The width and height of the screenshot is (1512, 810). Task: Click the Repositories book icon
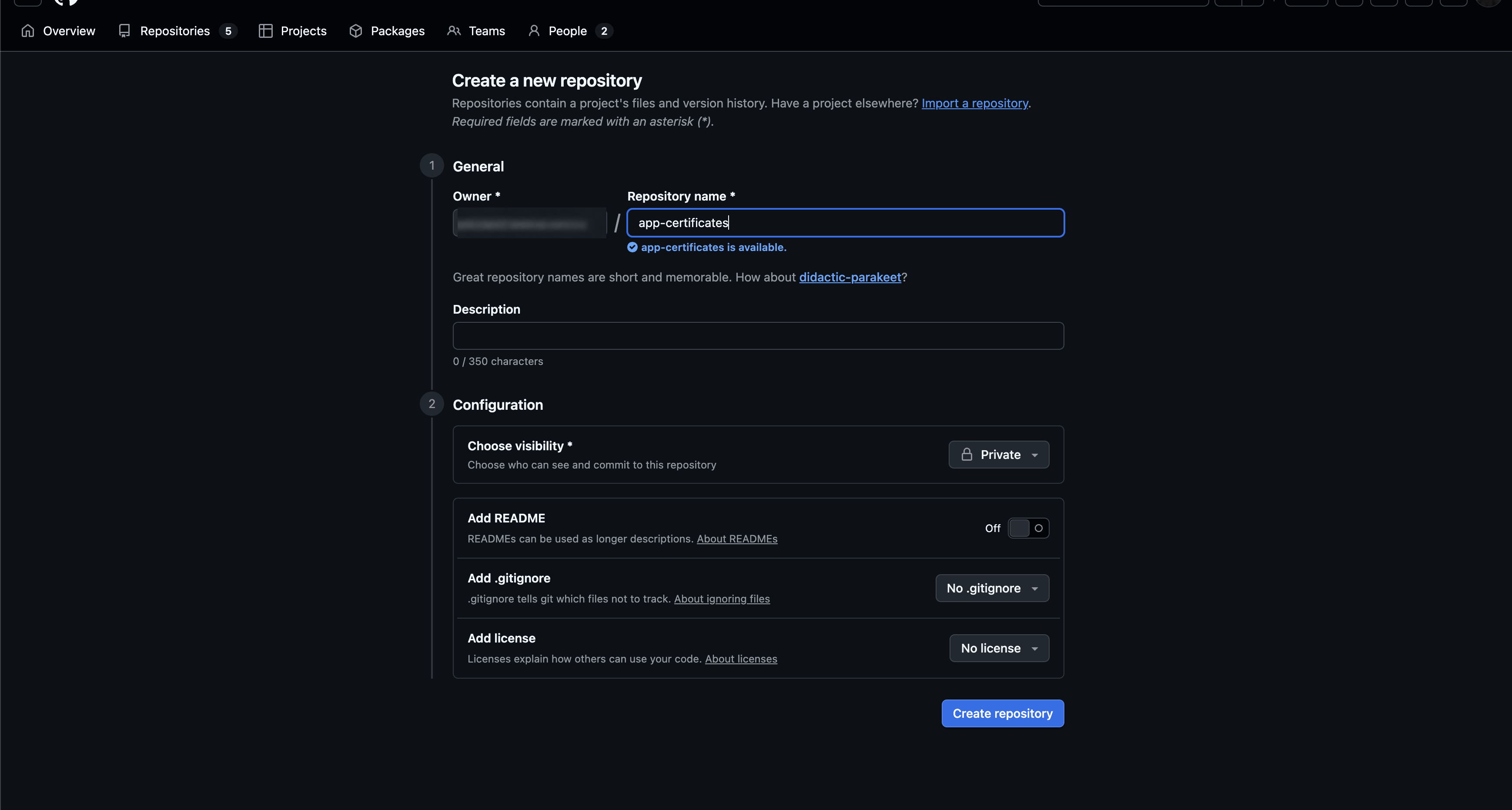(x=124, y=31)
